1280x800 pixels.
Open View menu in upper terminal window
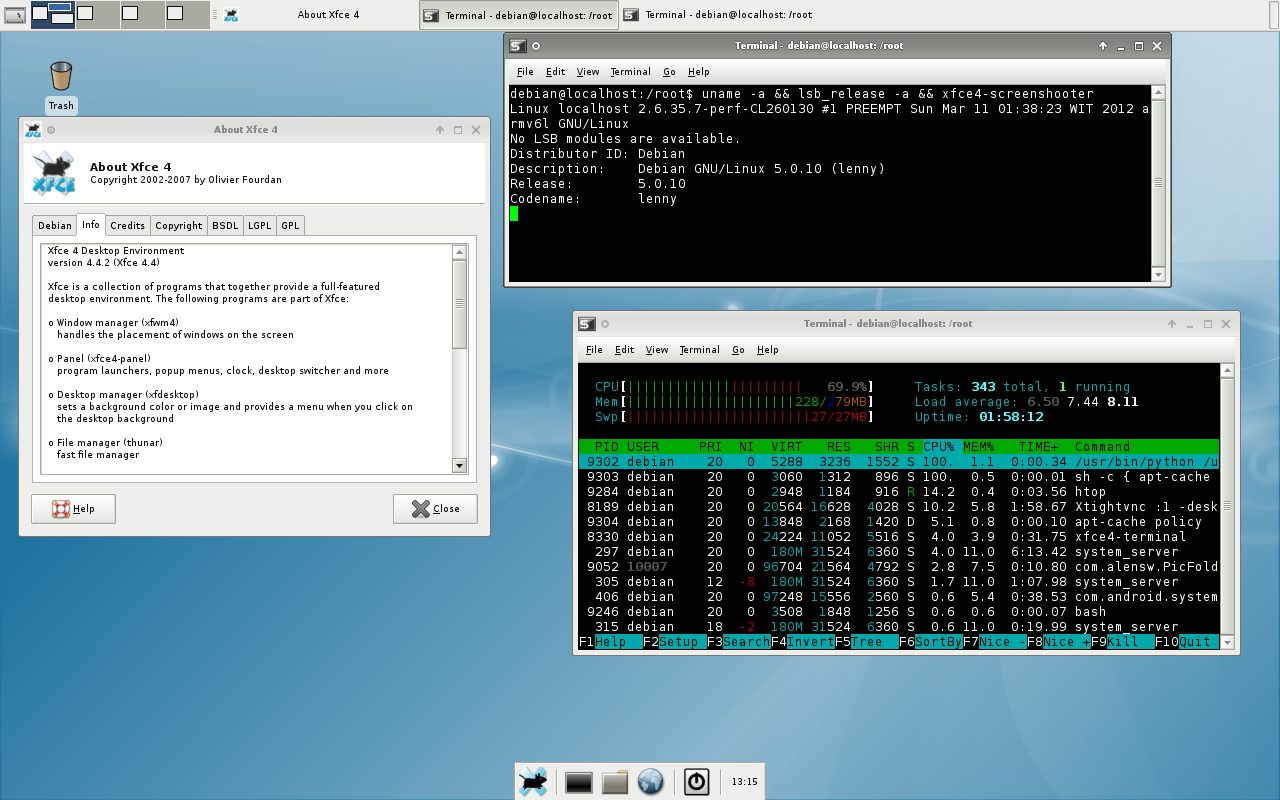pos(588,72)
